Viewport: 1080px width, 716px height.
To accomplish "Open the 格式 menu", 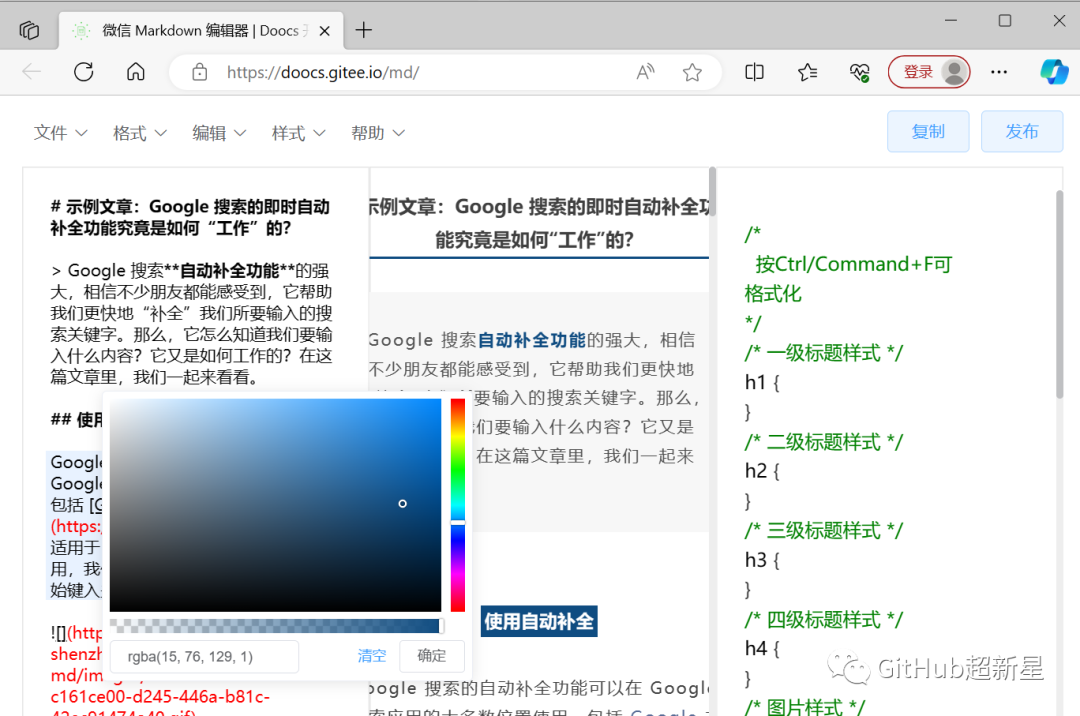I will point(140,132).
